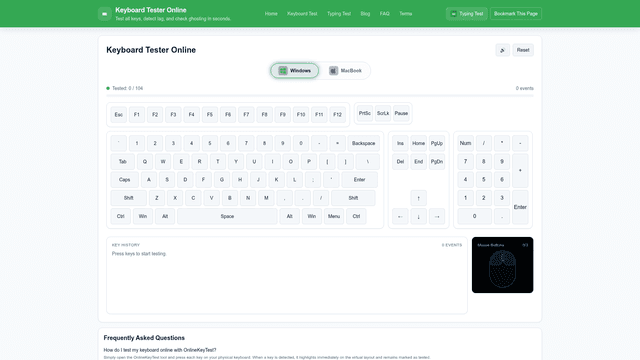Click the numpad plus key
The width and height of the screenshot is (640, 360).
520,171
